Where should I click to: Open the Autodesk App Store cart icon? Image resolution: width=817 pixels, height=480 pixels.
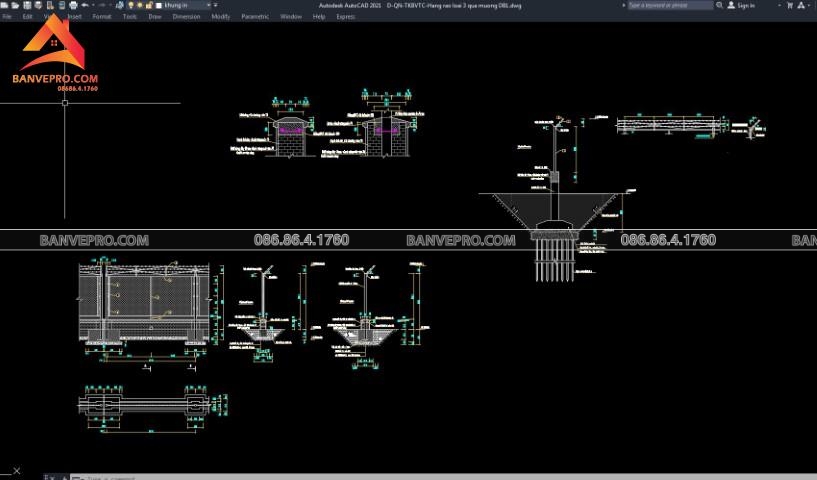pos(790,5)
